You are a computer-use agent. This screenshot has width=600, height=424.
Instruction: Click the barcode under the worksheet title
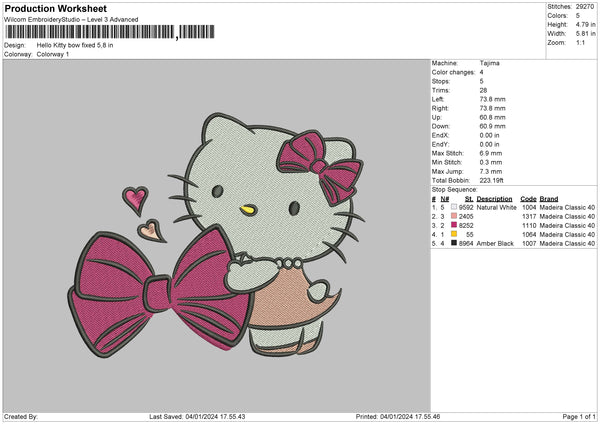(89, 31)
